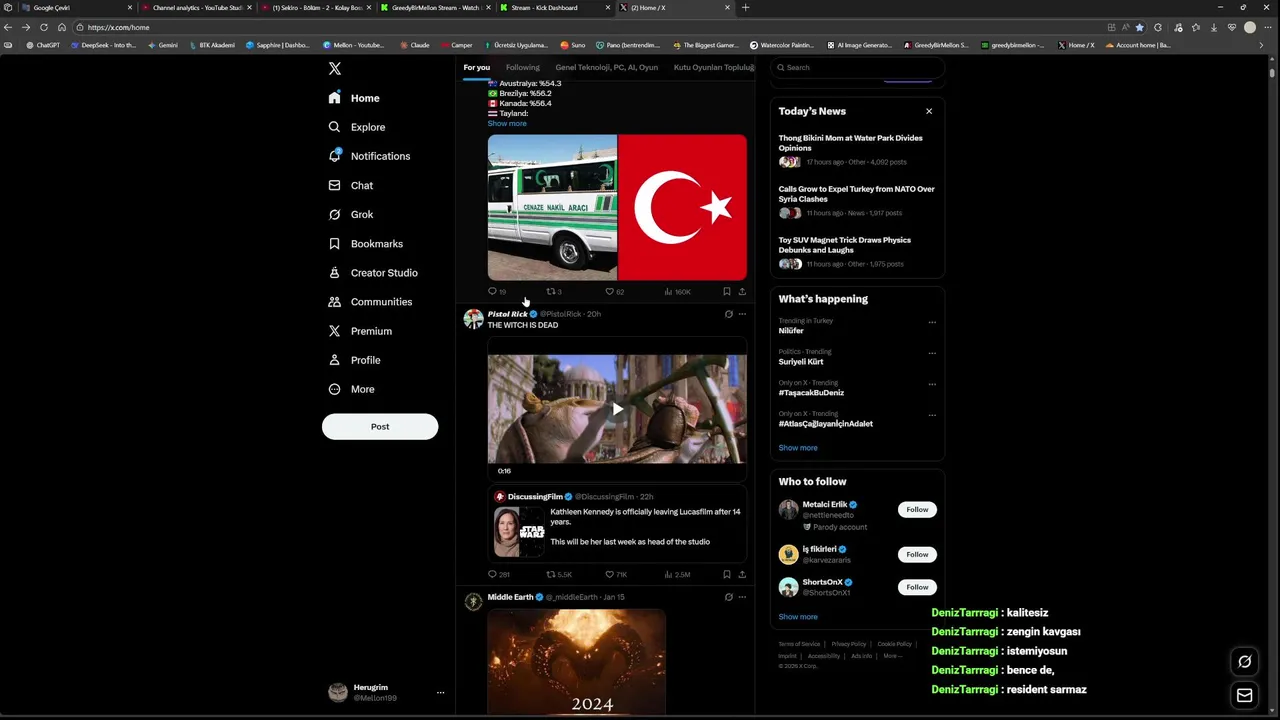
Task: Open more options on Middle Earth post
Action: click(742, 597)
